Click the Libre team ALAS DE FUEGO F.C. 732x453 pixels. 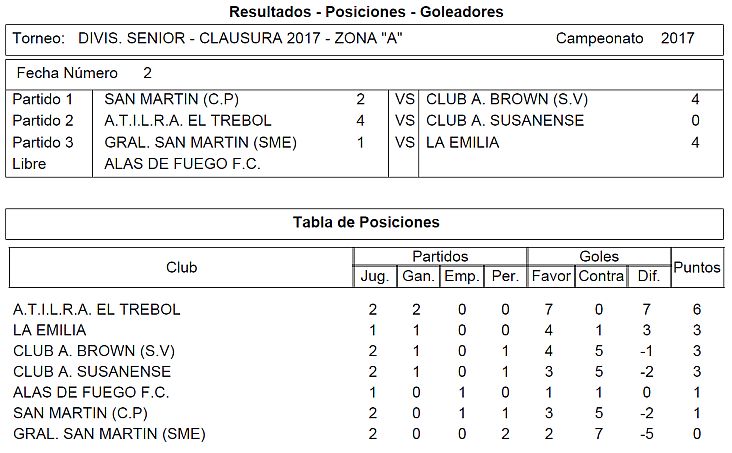coord(182,164)
